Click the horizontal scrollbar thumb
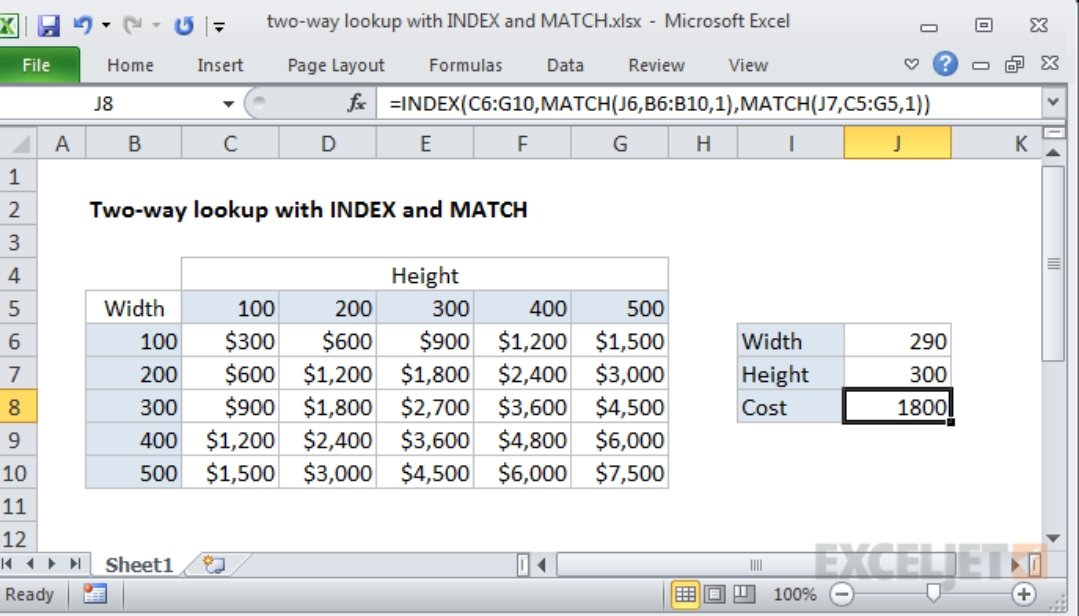This screenshot has height=616, width=1079. (756, 565)
